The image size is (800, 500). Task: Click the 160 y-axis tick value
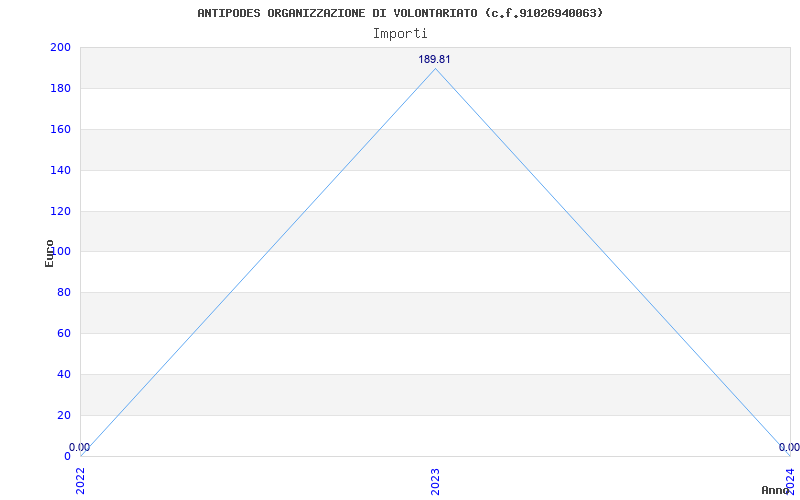(x=60, y=129)
